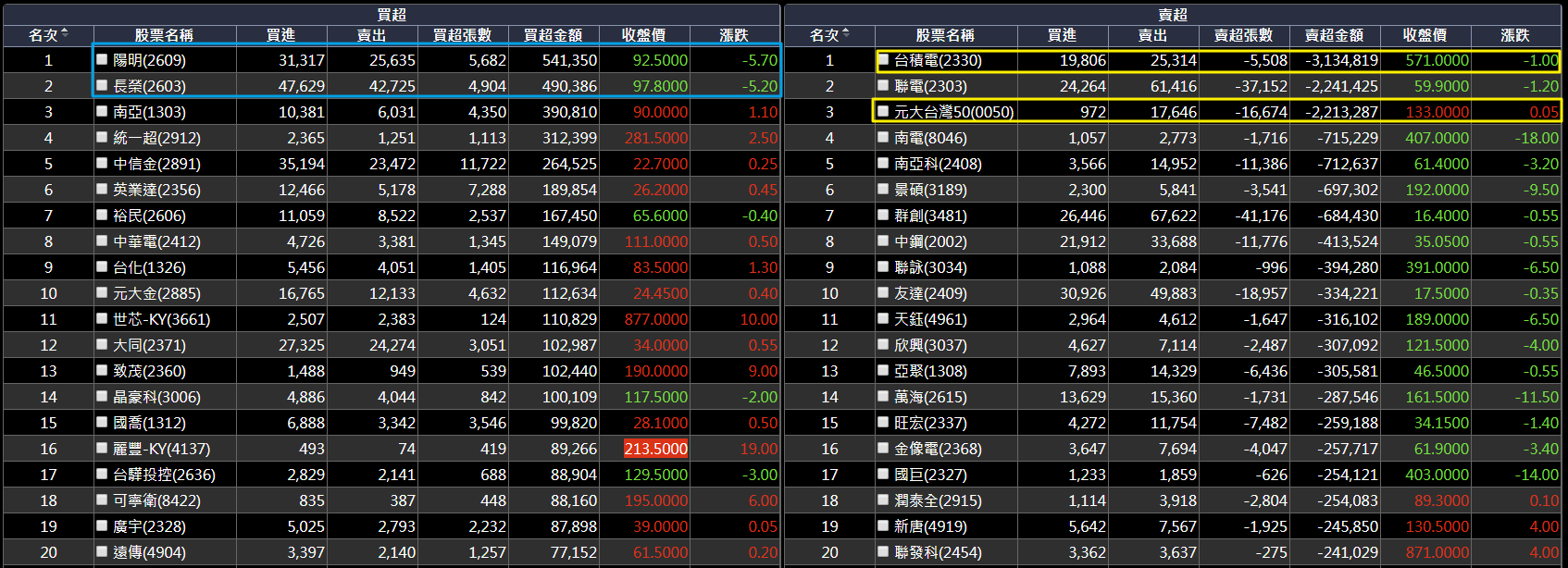Open stock 大同(2371)
The width and height of the screenshot is (1568, 568).
click(x=149, y=345)
